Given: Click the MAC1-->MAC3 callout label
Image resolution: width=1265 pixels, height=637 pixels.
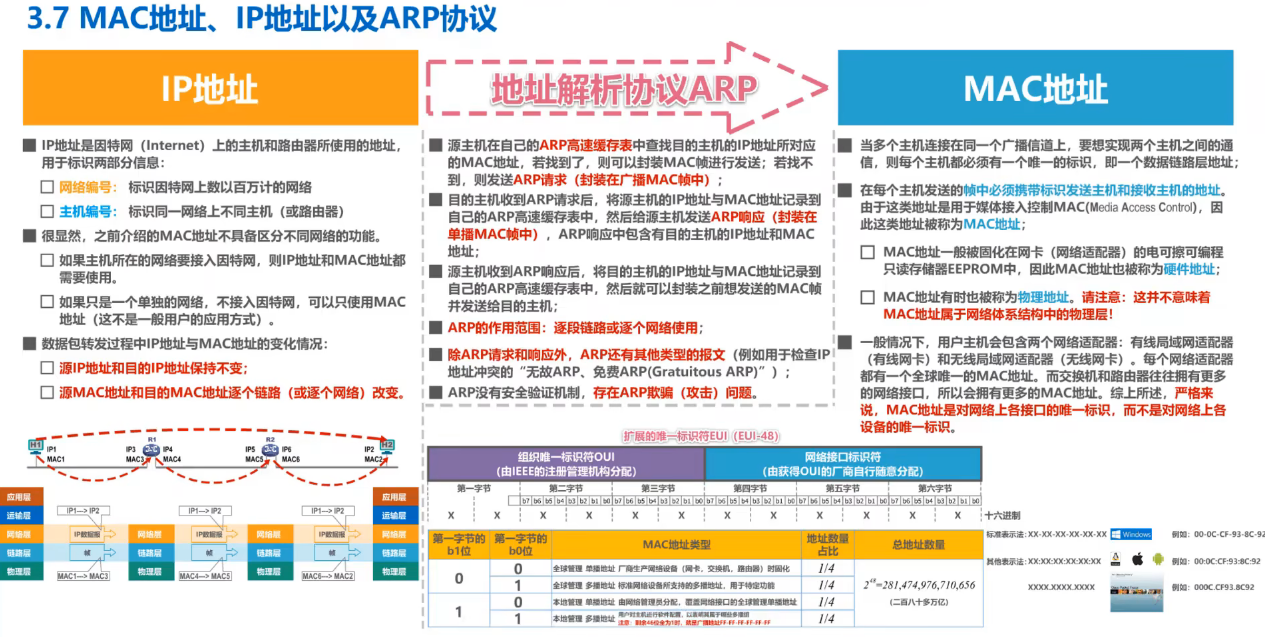Looking at the screenshot, I should click(x=83, y=576).
